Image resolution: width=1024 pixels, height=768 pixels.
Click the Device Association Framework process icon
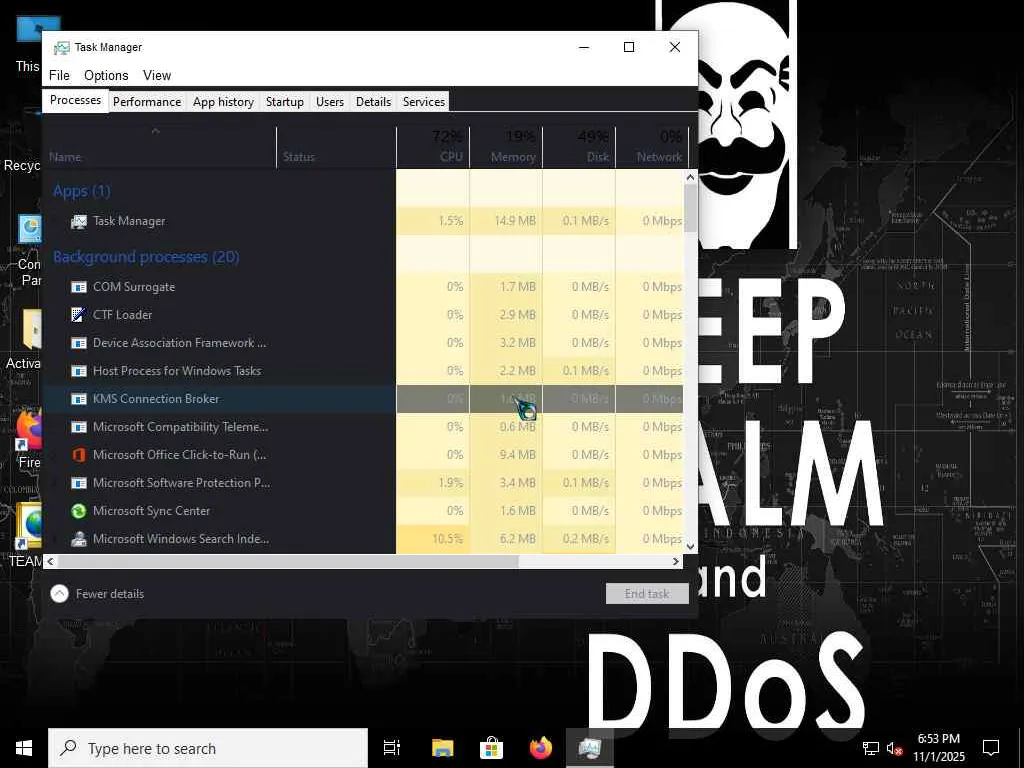[78, 343]
